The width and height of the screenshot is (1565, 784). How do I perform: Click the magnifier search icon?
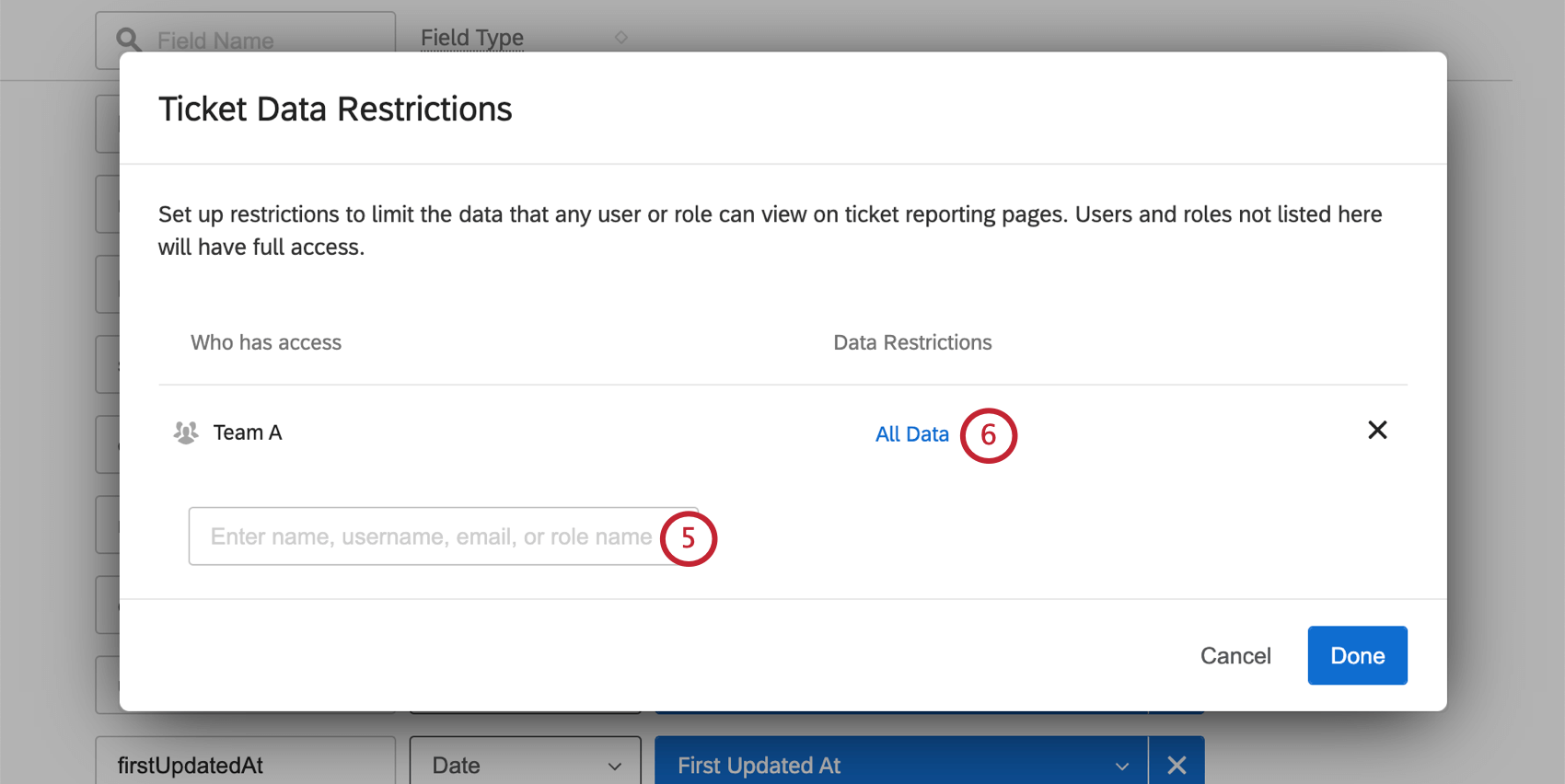[128, 40]
